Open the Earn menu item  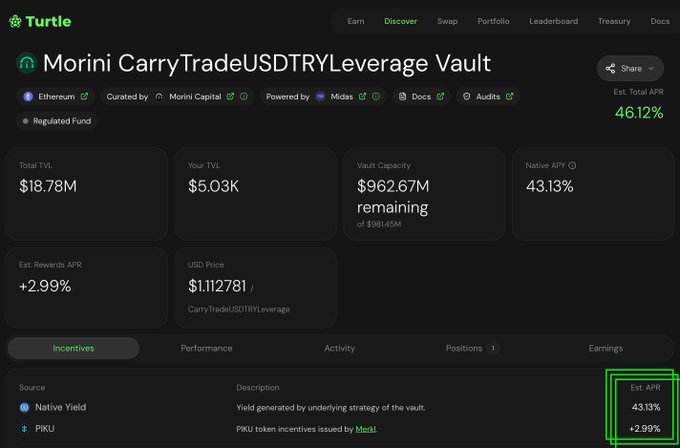pyautogui.click(x=356, y=21)
